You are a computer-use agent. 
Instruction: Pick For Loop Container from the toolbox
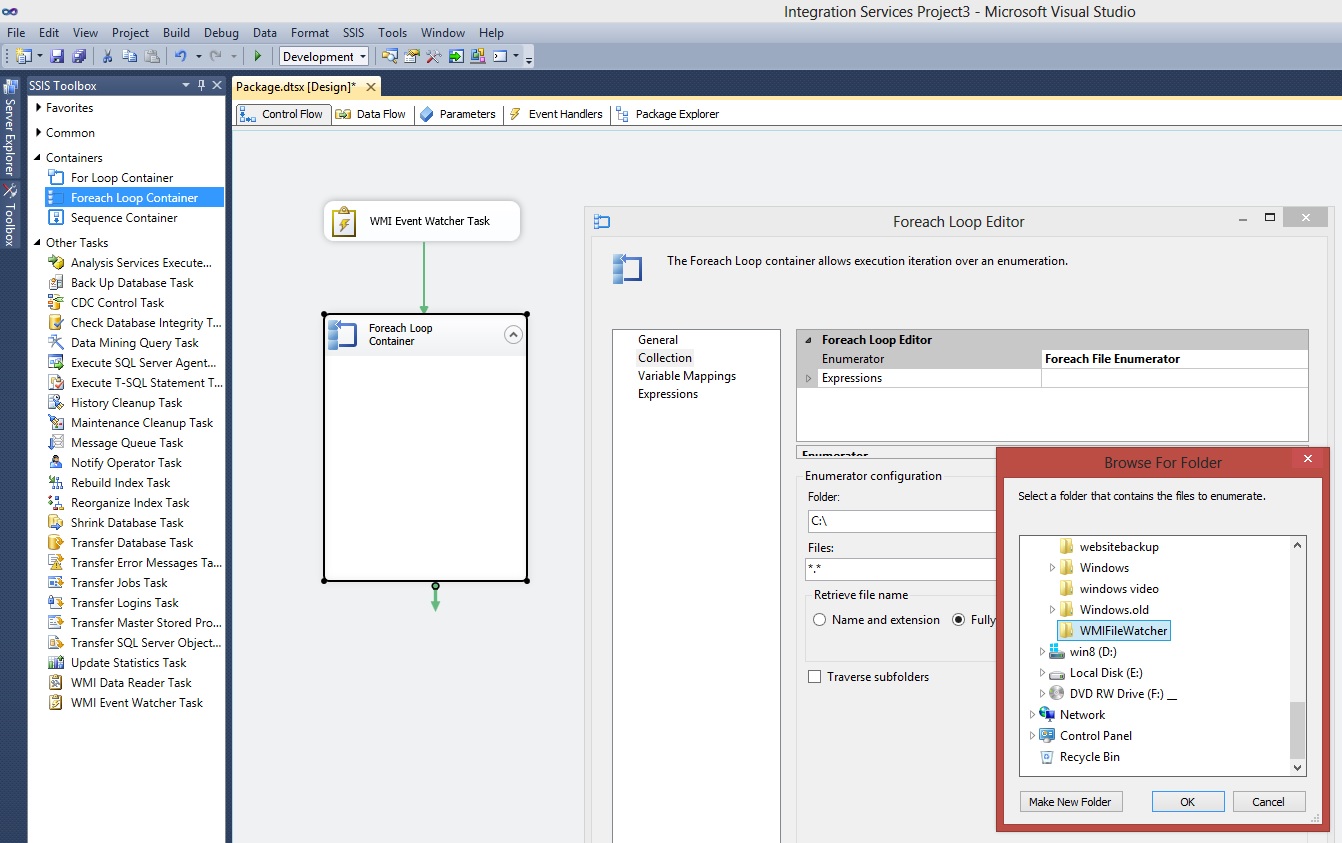pyautogui.click(x=121, y=178)
